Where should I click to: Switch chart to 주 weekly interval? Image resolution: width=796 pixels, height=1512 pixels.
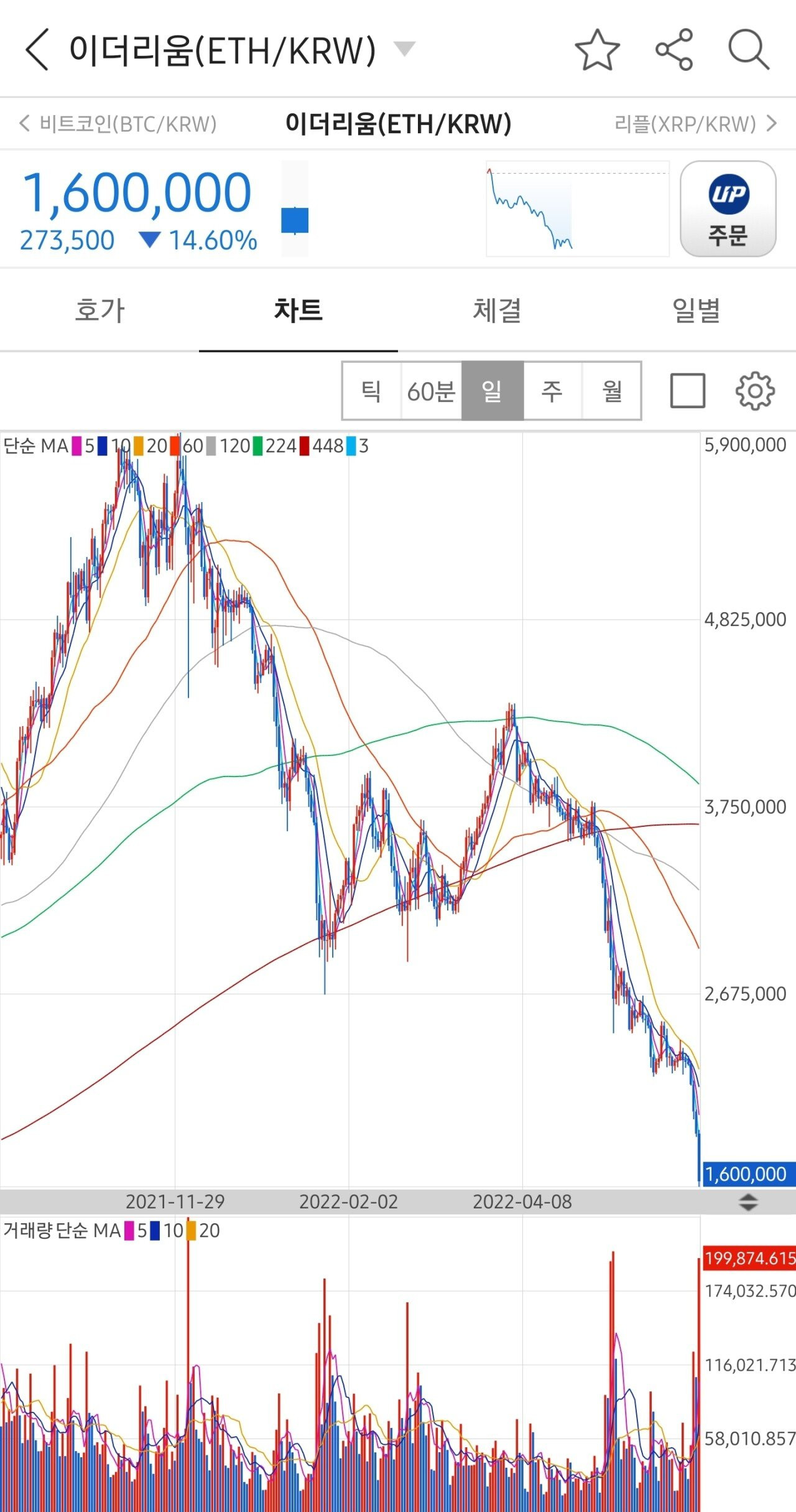pyautogui.click(x=552, y=391)
